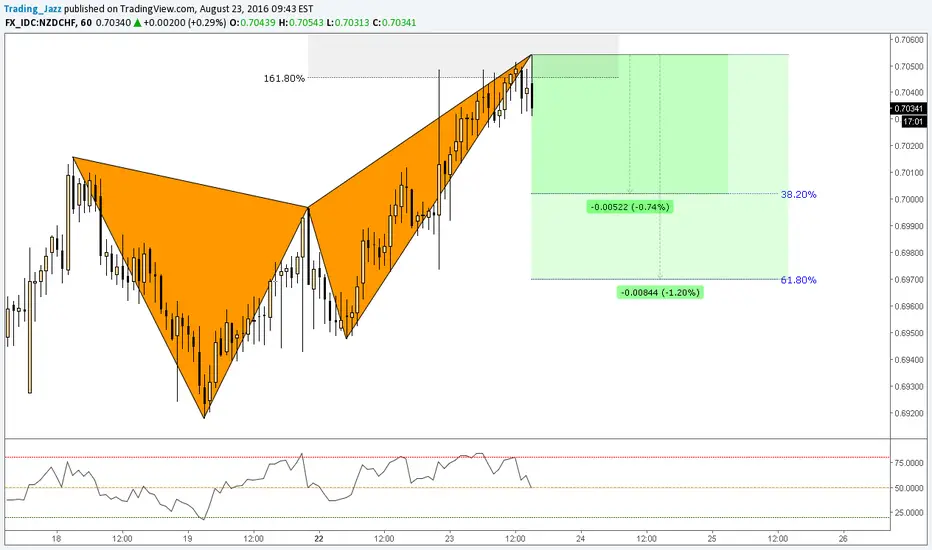Screen dimensions: 932x550
Task: Click the 0.70600 price axis value
Action: 909,40
